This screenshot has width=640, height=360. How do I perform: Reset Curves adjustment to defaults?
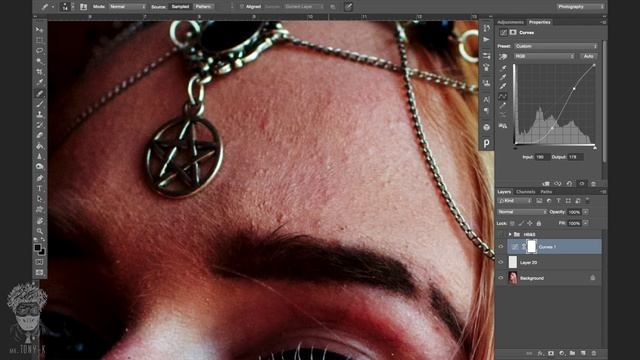[x=569, y=184]
